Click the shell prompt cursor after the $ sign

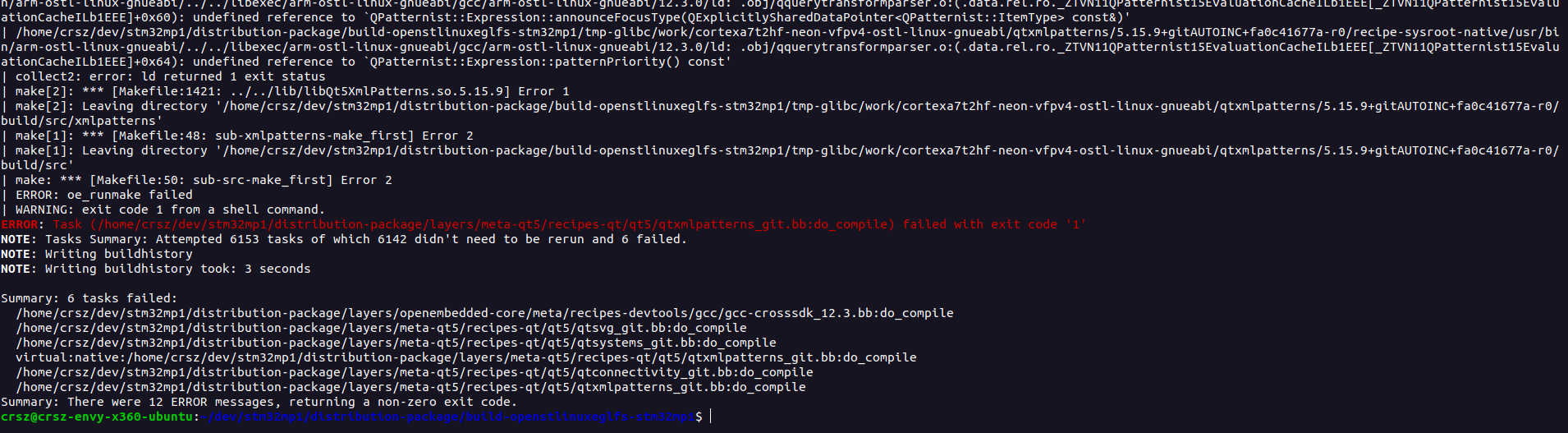coord(710,417)
